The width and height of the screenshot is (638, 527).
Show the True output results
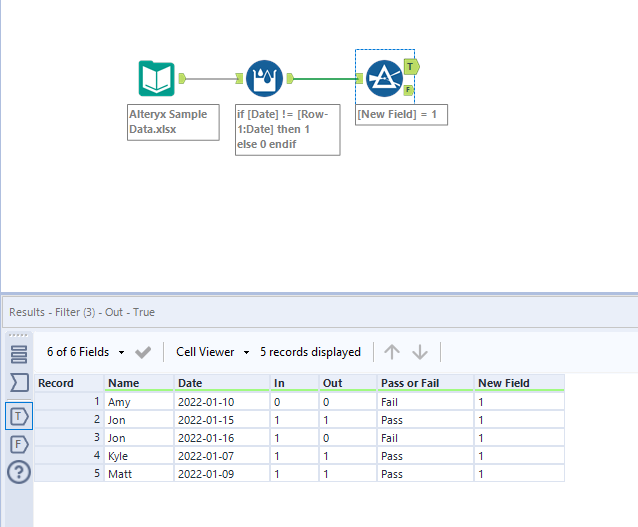point(19,415)
